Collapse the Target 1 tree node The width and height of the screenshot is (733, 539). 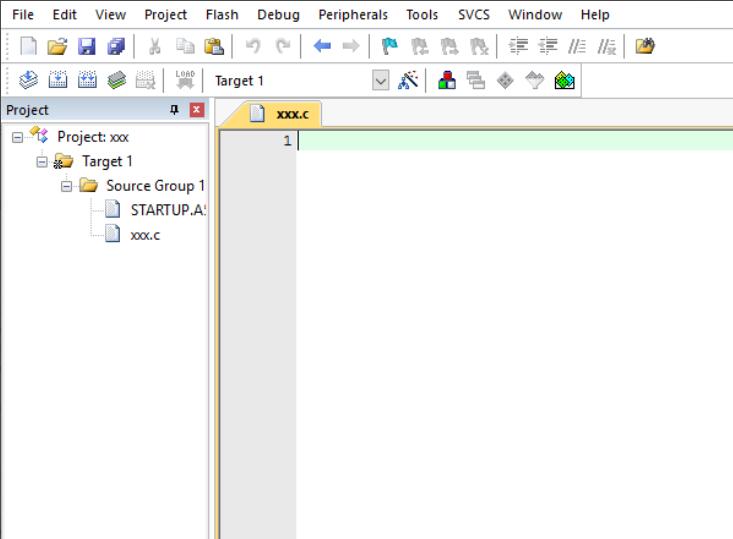click(x=42, y=161)
